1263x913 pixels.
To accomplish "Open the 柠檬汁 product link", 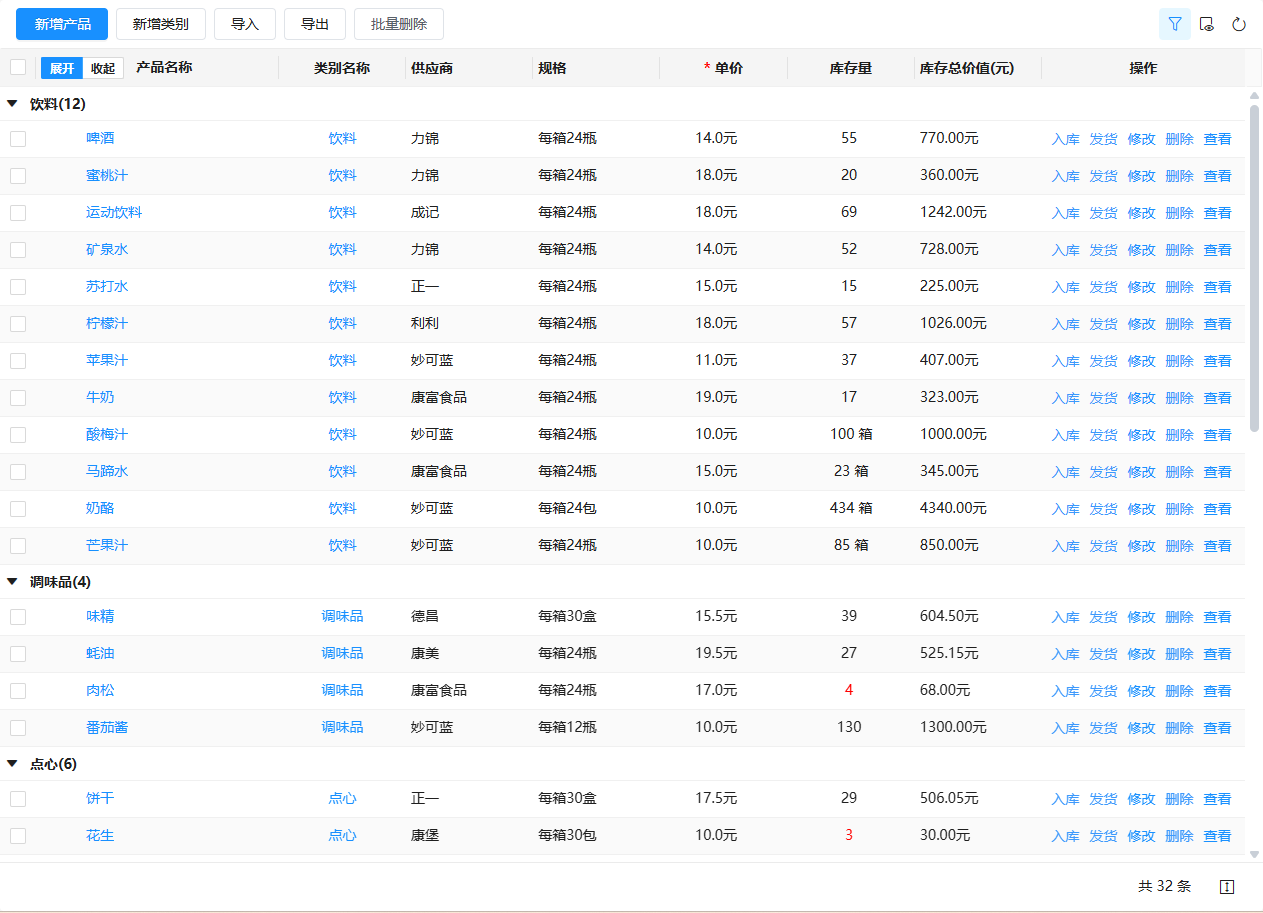I will tap(107, 323).
